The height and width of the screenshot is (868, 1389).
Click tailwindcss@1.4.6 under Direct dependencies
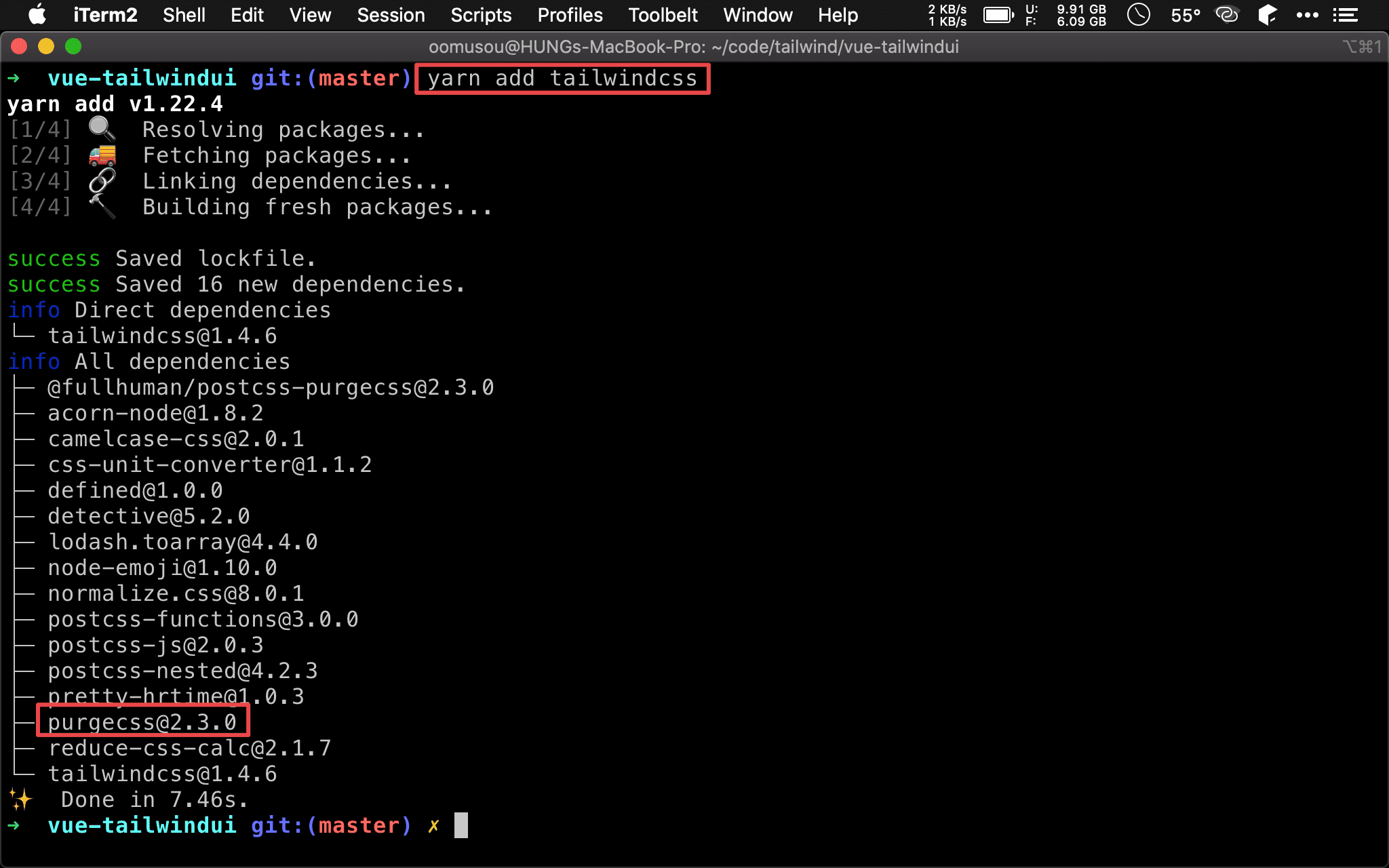(162, 336)
